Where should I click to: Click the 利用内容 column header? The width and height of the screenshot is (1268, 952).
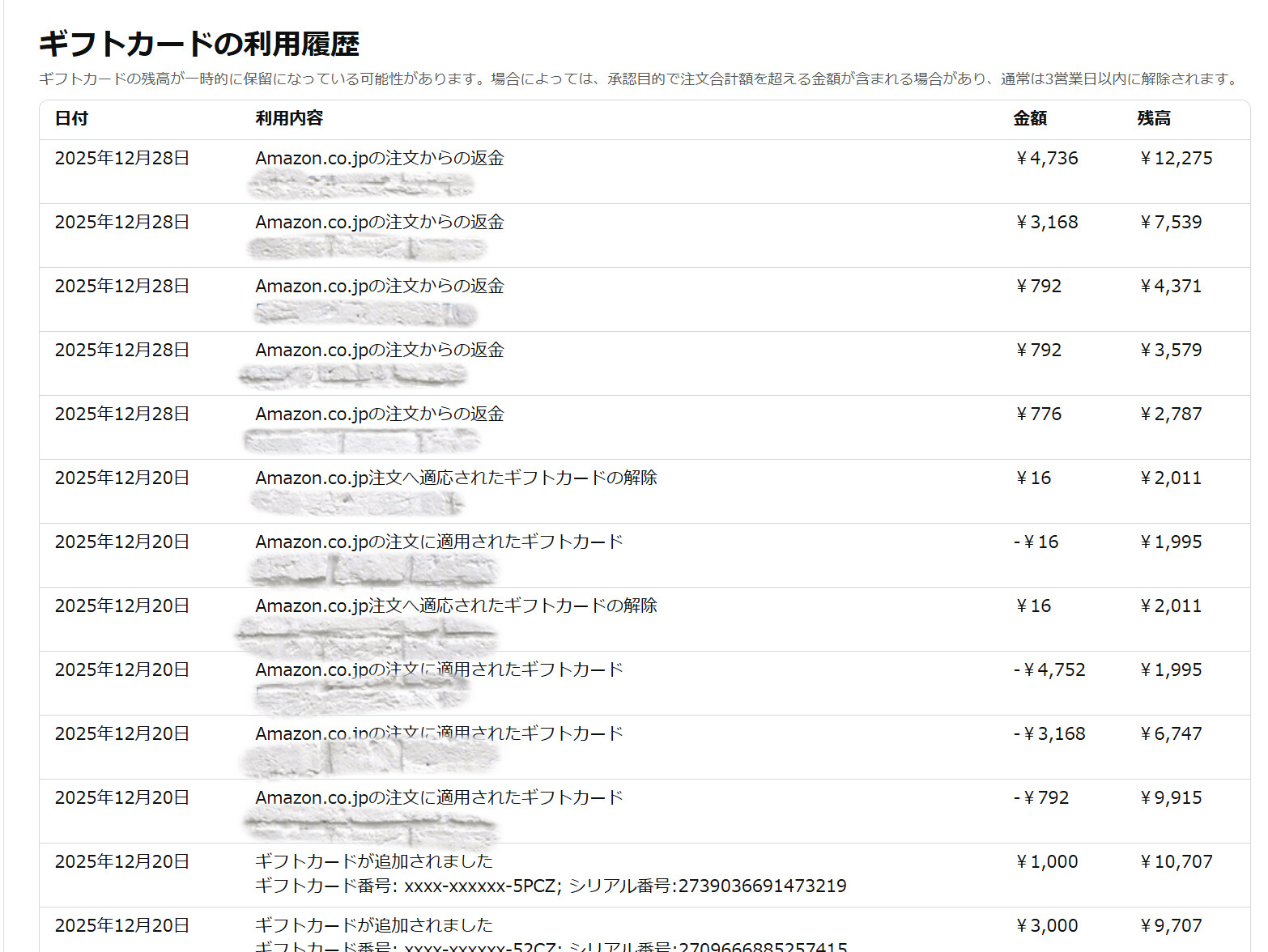tap(289, 118)
